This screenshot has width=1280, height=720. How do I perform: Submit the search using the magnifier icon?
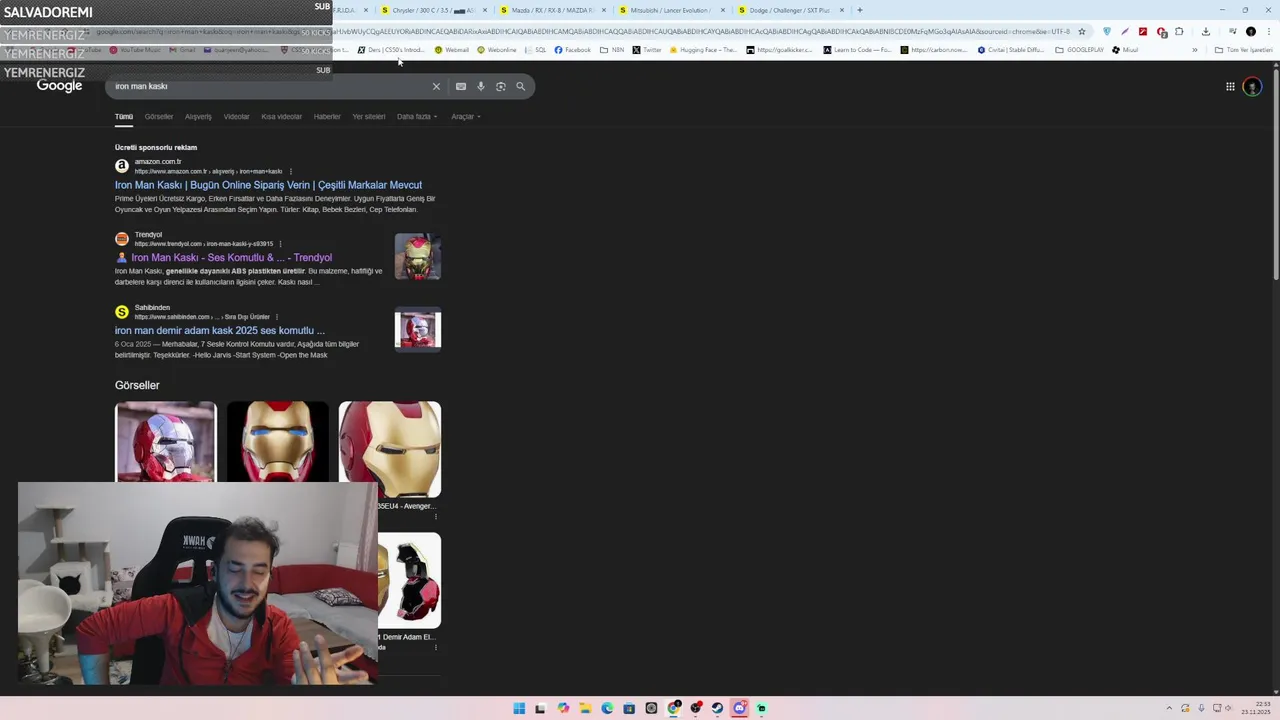(x=520, y=86)
